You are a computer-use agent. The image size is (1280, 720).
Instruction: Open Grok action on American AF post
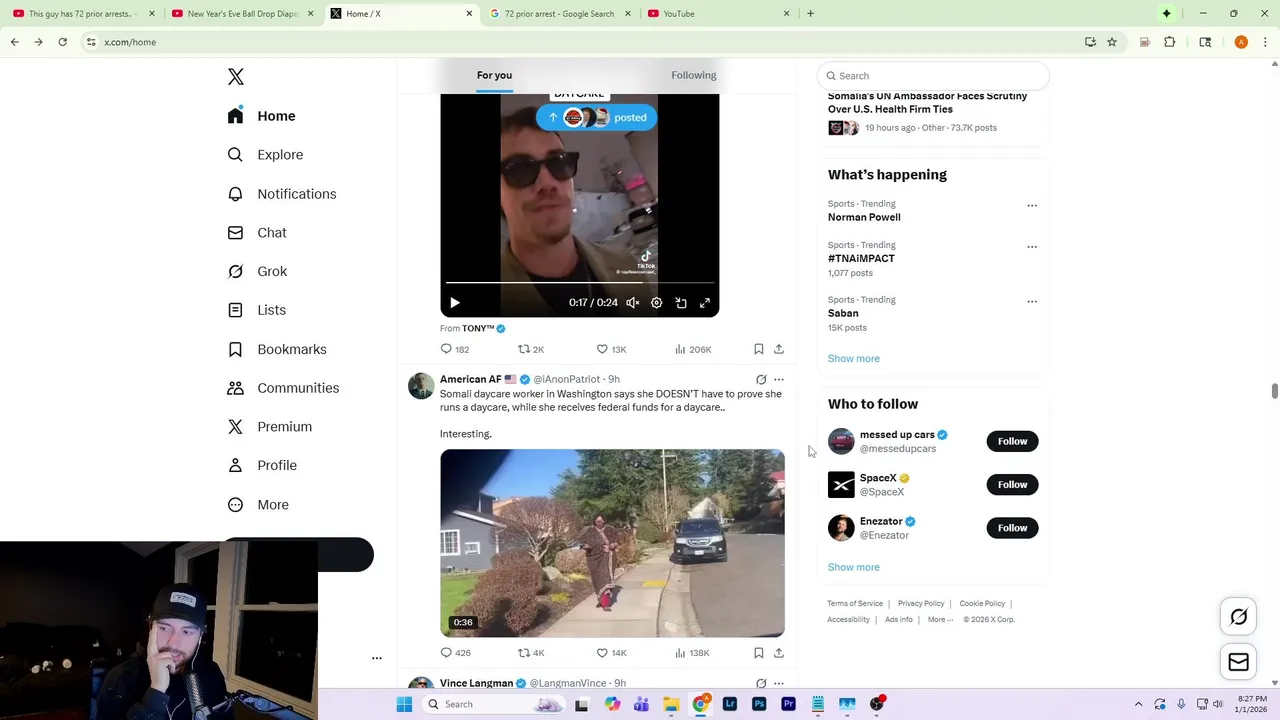(x=761, y=380)
